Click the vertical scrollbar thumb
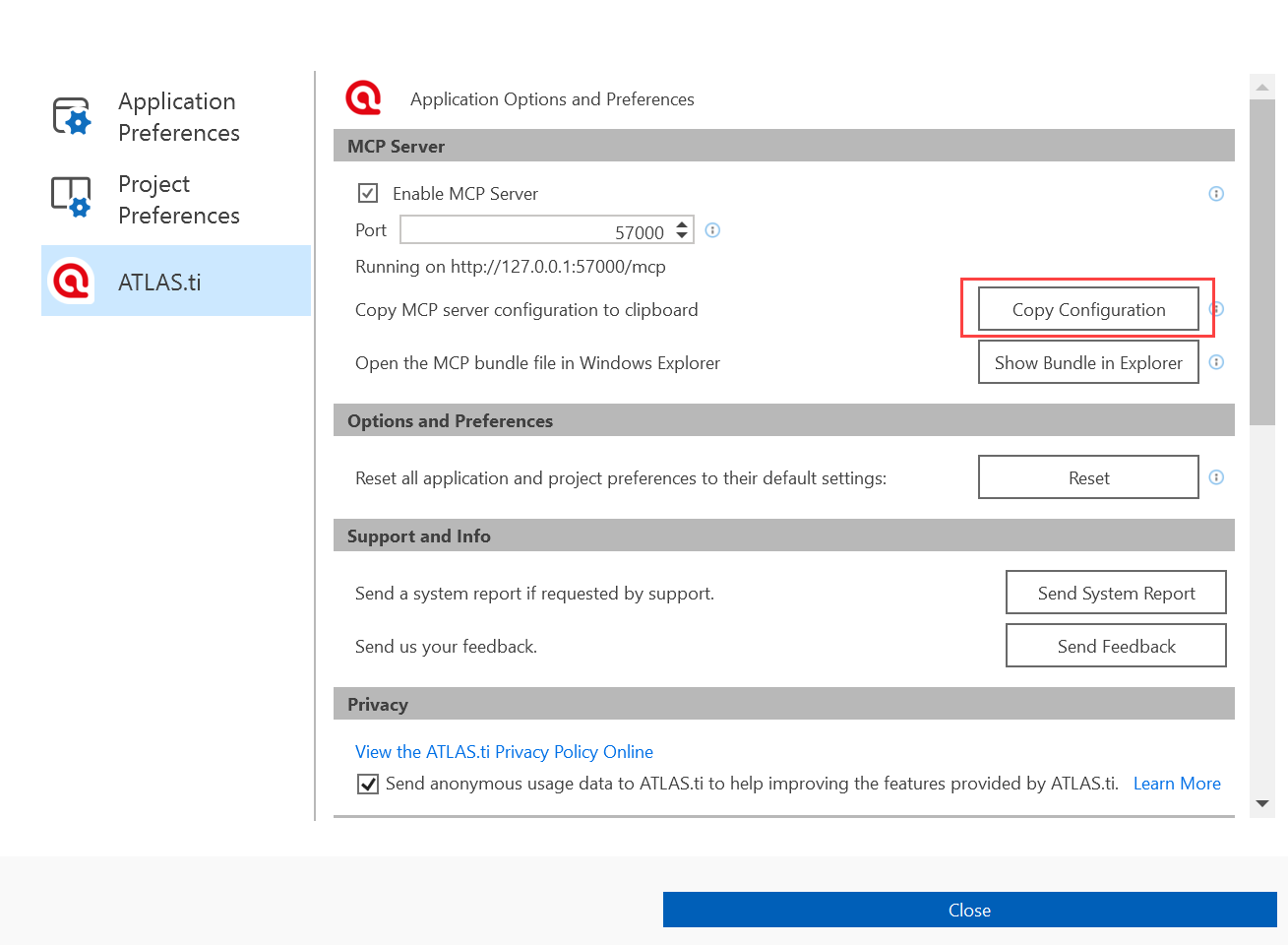 1262,262
